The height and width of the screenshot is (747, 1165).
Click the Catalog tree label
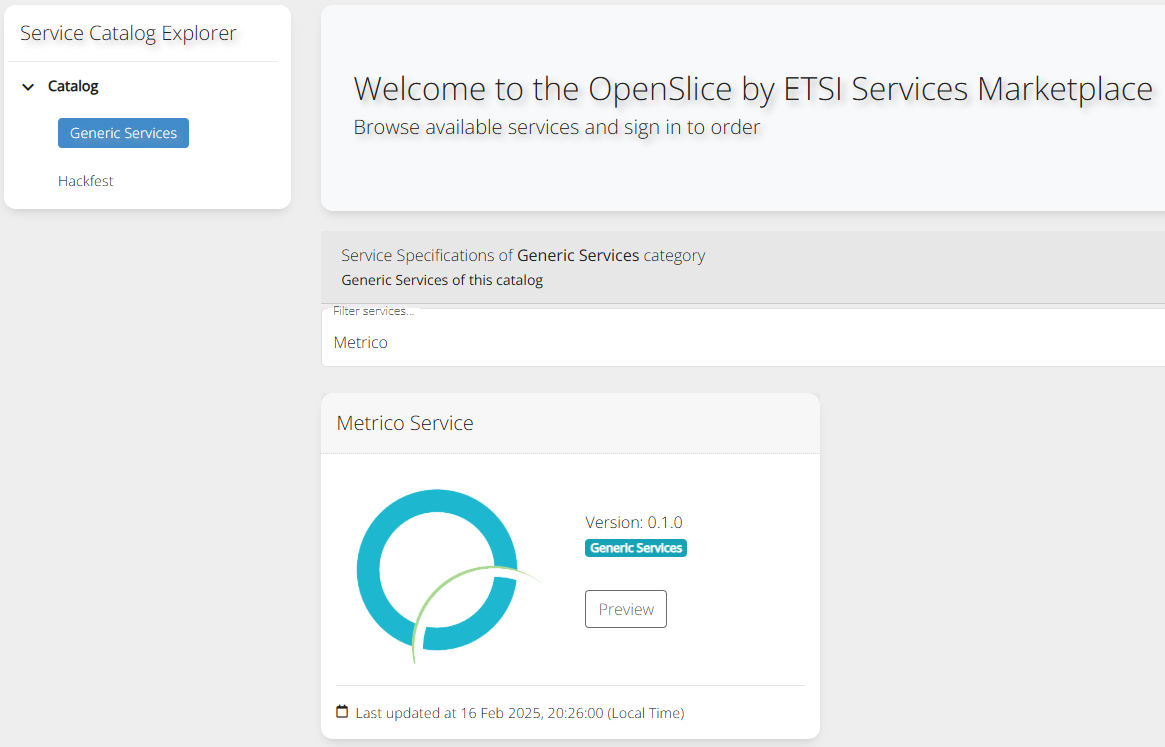[x=73, y=87]
